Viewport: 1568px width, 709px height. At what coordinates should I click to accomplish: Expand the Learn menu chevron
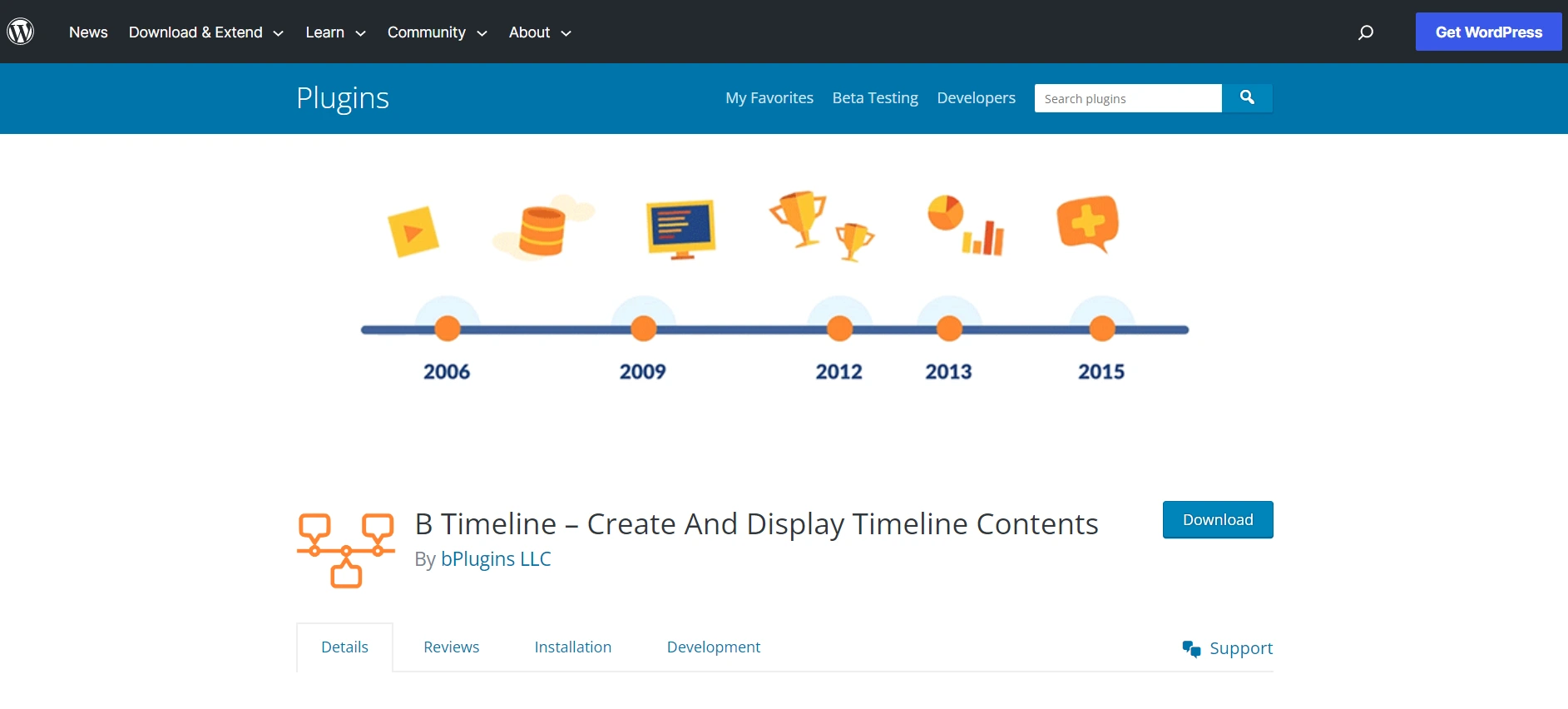[x=360, y=33]
